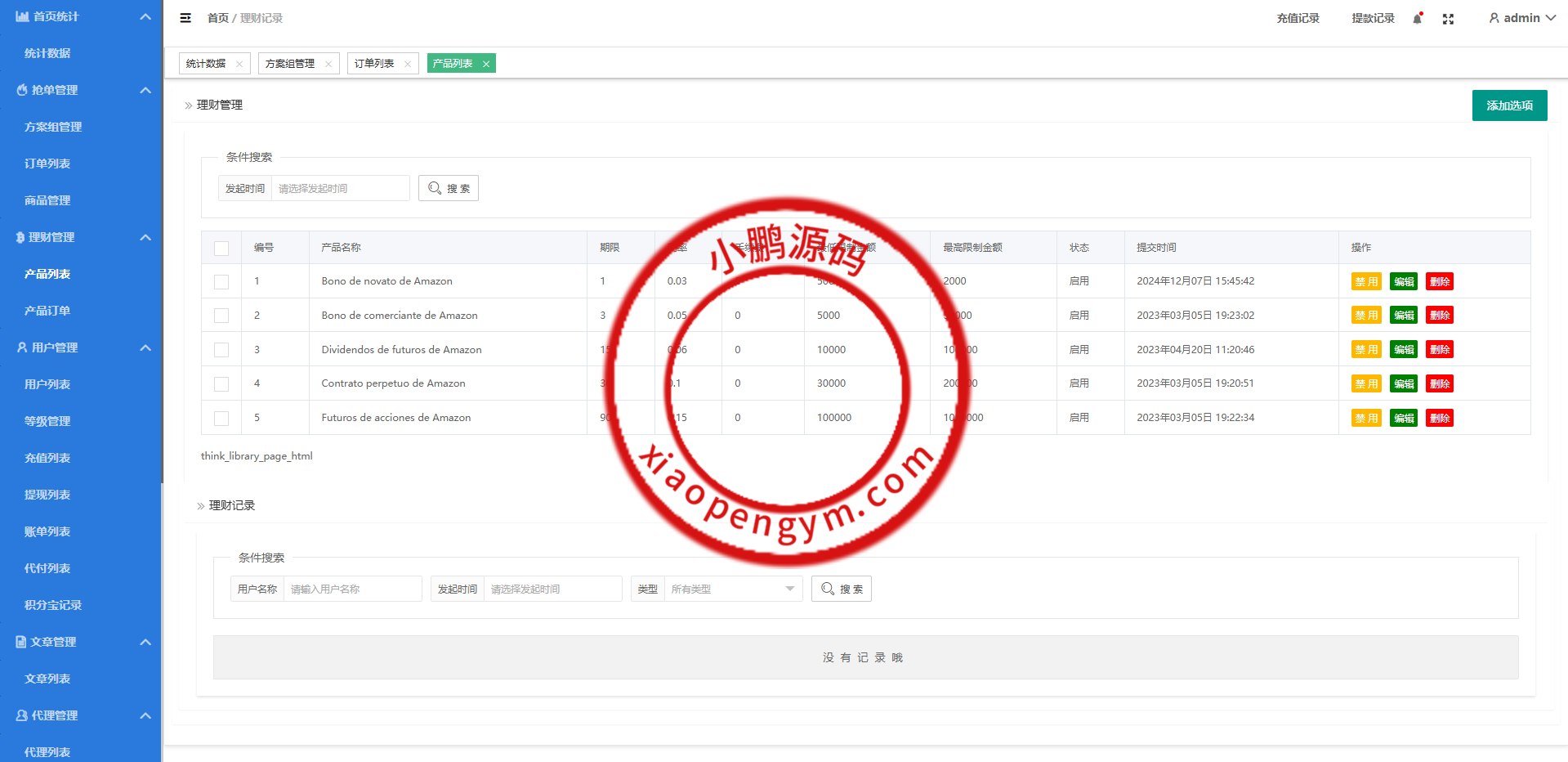Click the orange 禁用 button for row 1
Screen dimensions: 1568x762
(x=1365, y=281)
